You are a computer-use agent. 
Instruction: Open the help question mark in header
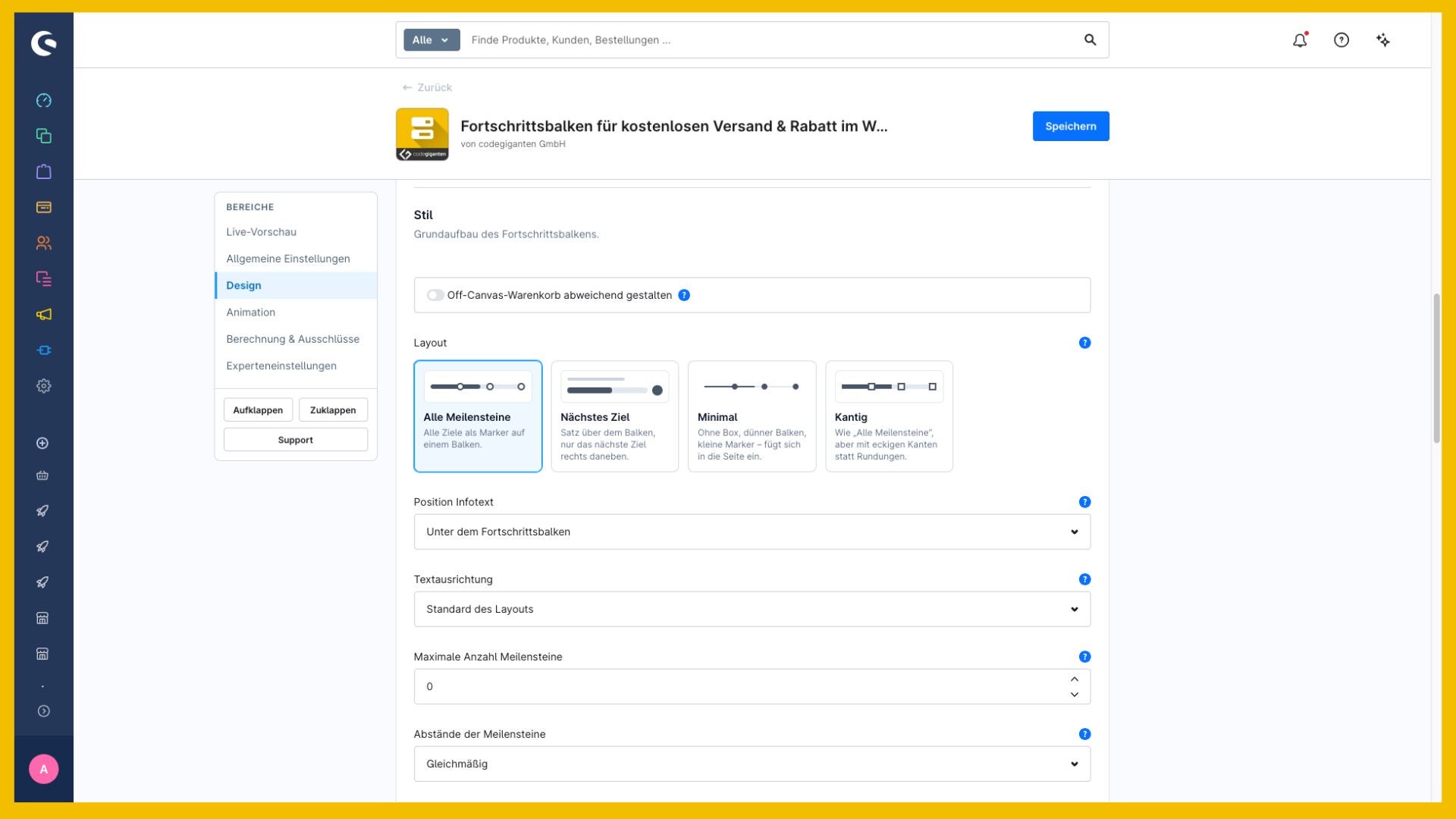tap(1341, 40)
